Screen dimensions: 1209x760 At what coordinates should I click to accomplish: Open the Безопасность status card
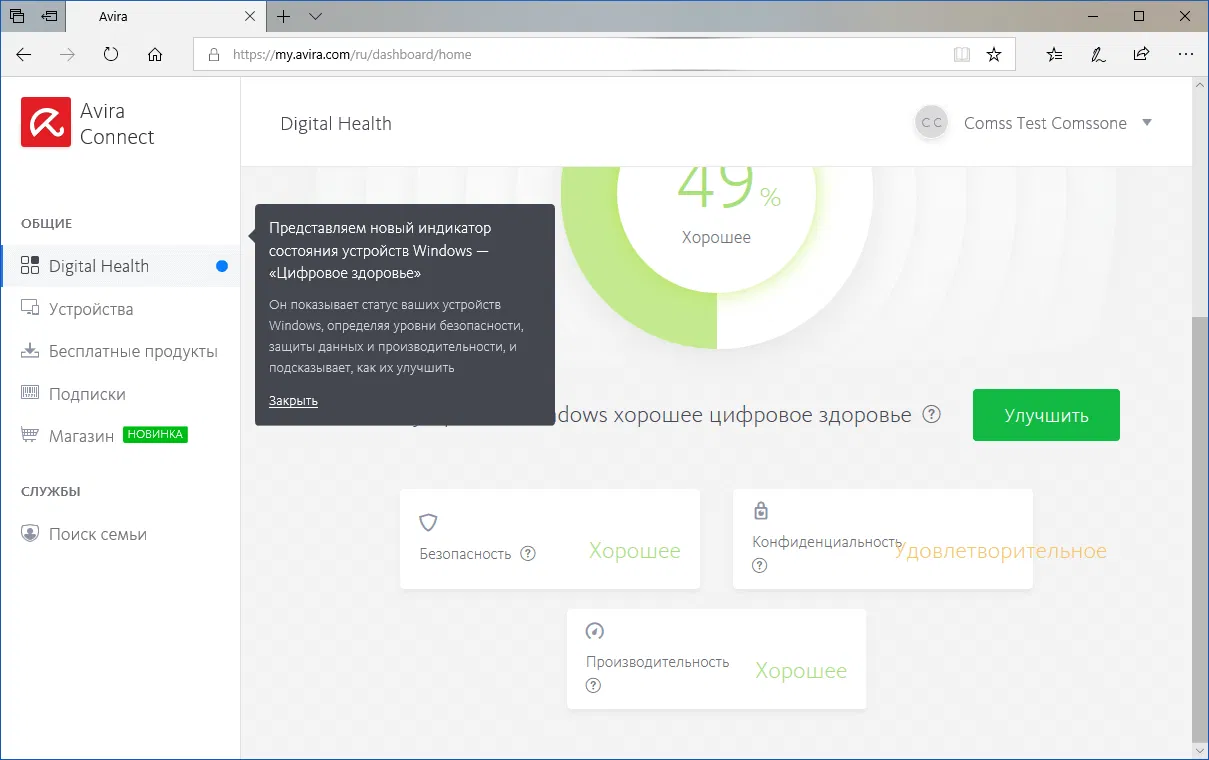coord(550,539)
